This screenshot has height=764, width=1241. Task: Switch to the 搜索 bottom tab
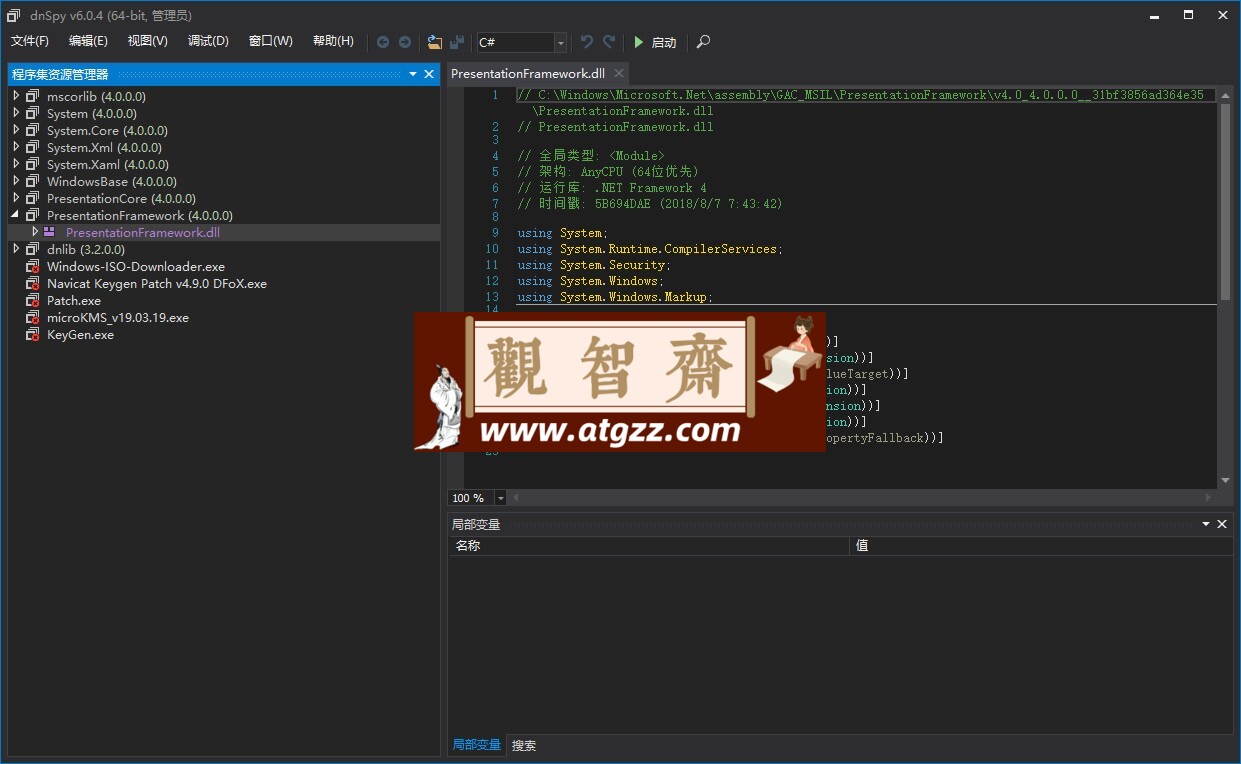(x=524, y=745)
